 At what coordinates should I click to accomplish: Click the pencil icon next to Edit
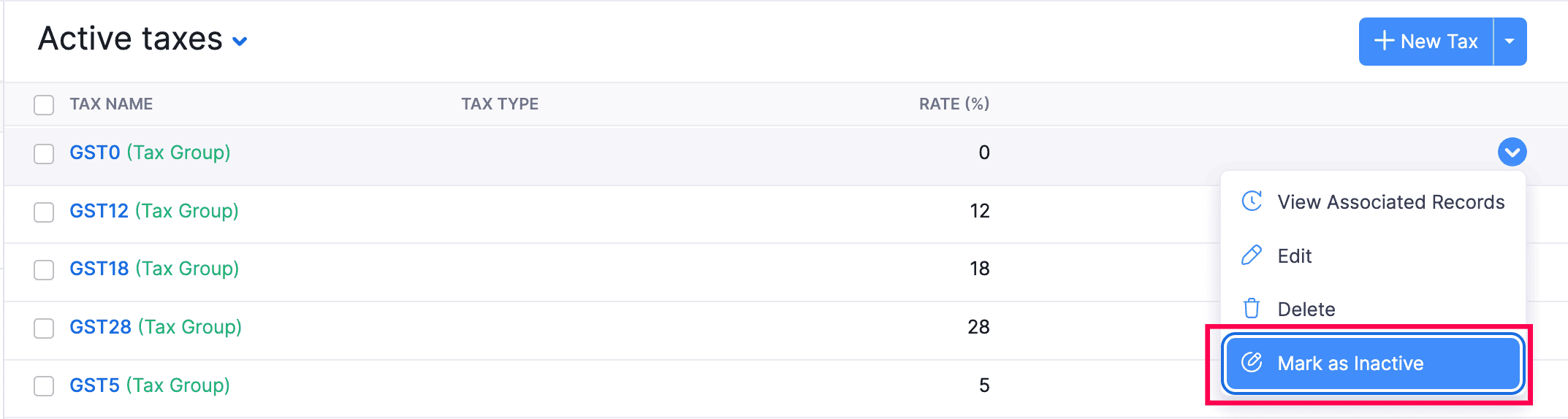tap(1252, 255)
